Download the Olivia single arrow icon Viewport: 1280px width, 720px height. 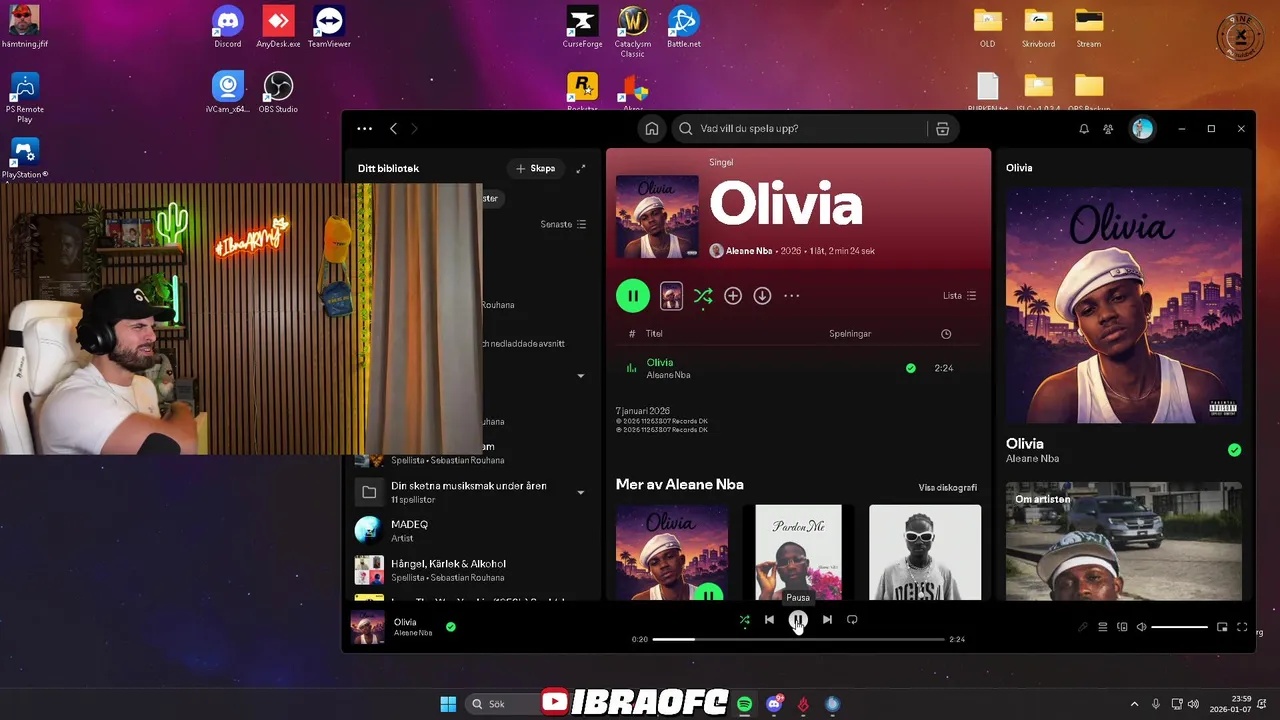(762, 296)
